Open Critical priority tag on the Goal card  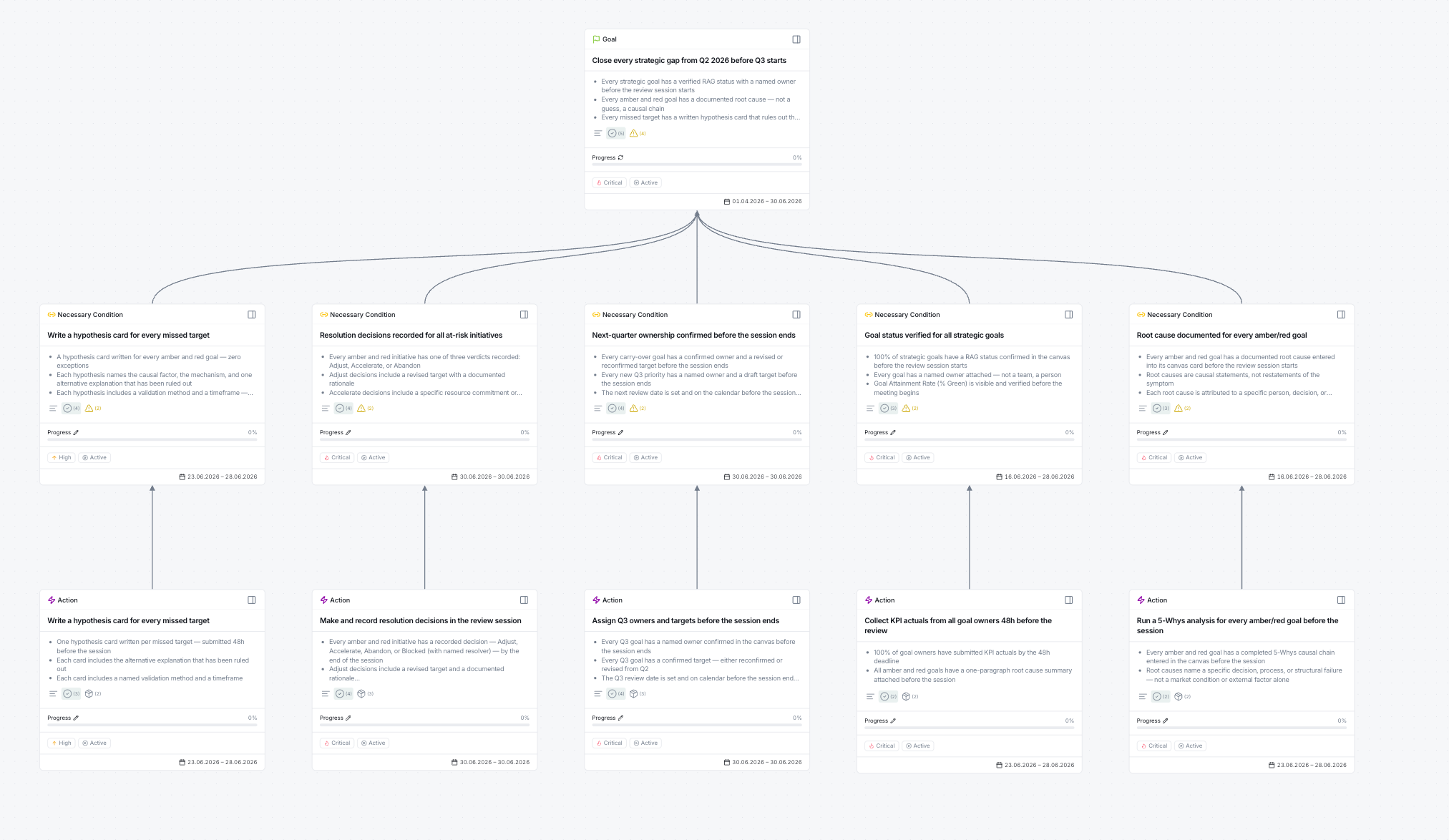(x=609, y=182)
